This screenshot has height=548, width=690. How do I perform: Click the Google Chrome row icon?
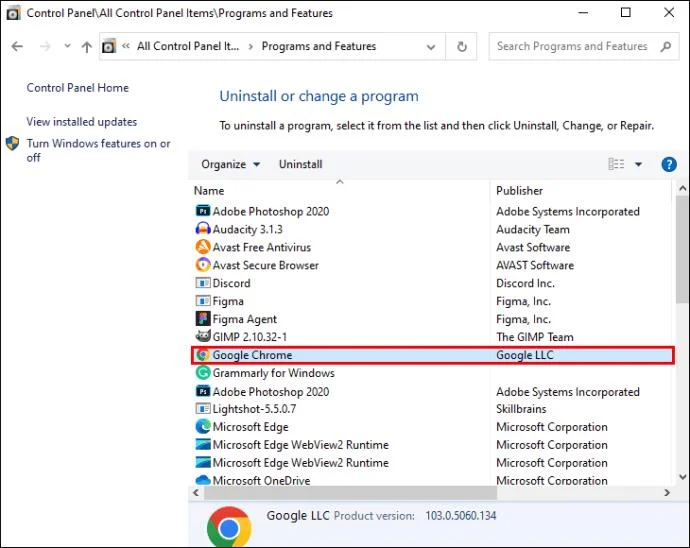203,355
